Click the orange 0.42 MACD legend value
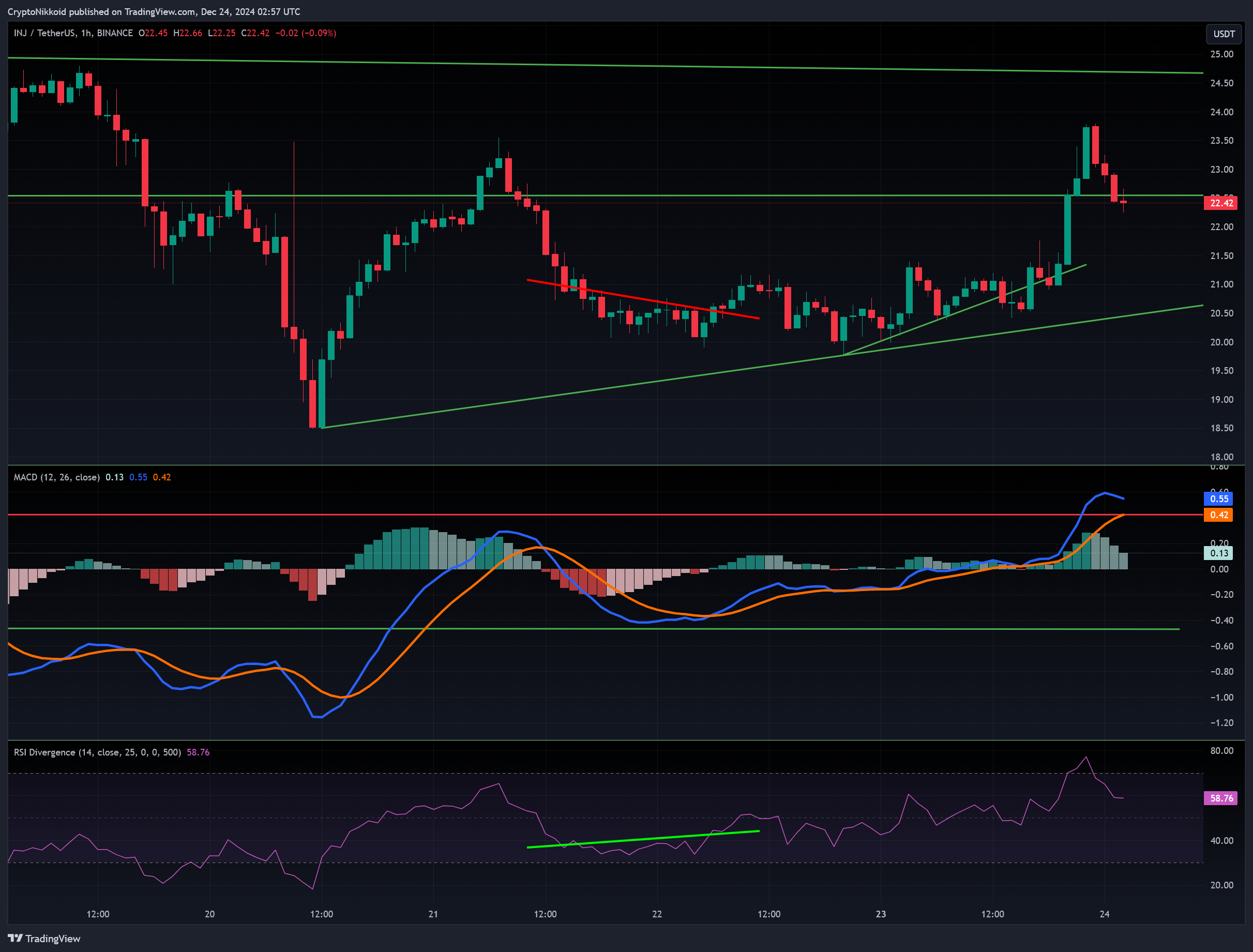This screenshot has height=952, width=1253. [161, 477]
